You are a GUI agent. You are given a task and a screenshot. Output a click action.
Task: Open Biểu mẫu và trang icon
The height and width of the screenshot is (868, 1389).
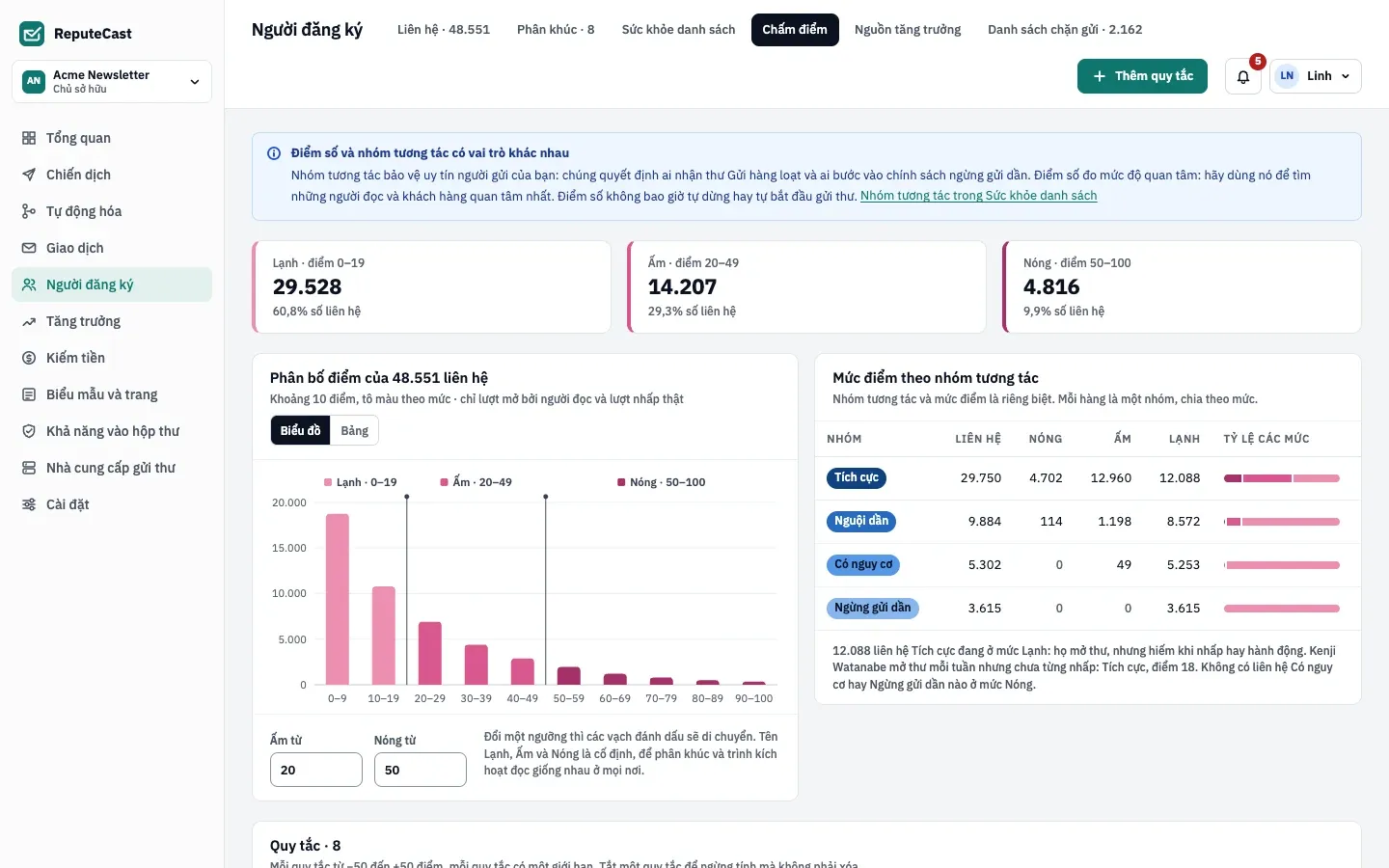tap(29, 394)
